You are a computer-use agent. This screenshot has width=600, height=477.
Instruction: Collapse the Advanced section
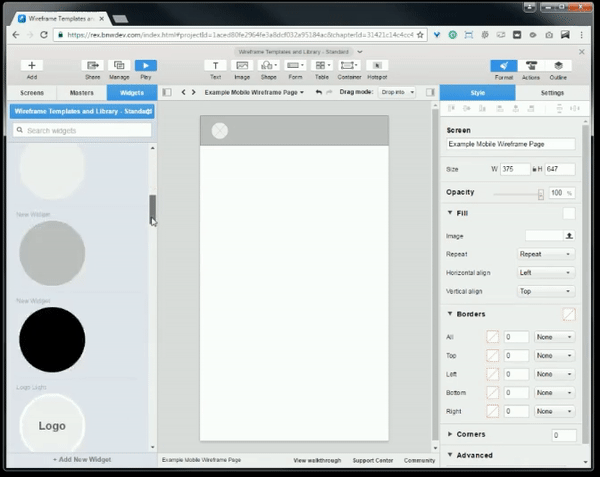(x=450, y=455)
